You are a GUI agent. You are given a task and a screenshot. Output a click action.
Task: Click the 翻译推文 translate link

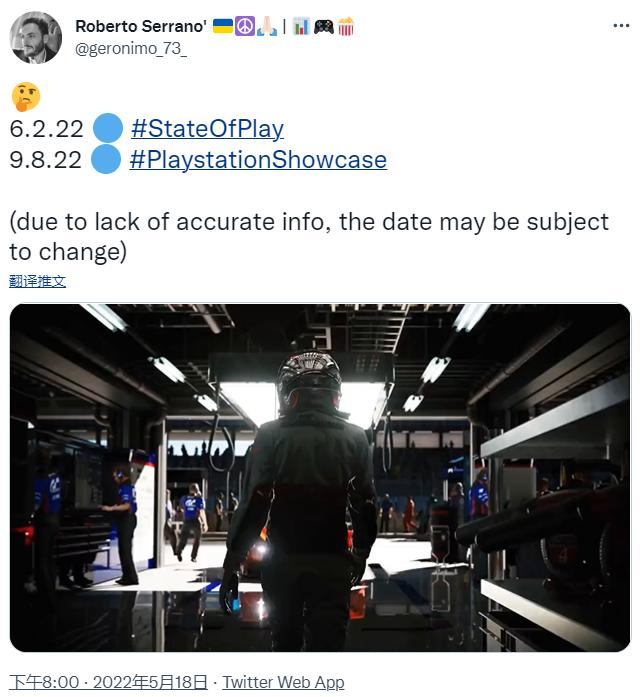(38, 281)
